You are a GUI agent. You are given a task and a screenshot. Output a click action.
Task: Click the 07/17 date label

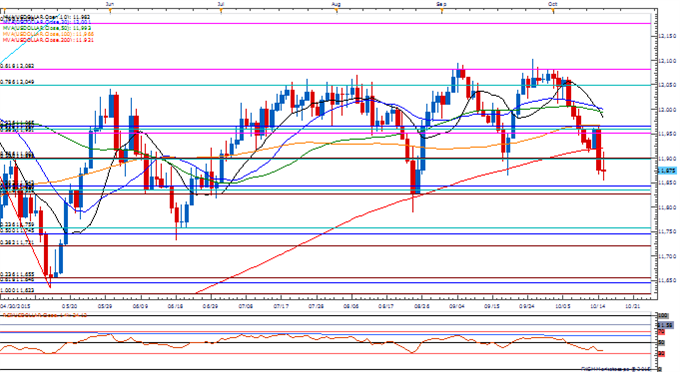pos(281,306)
